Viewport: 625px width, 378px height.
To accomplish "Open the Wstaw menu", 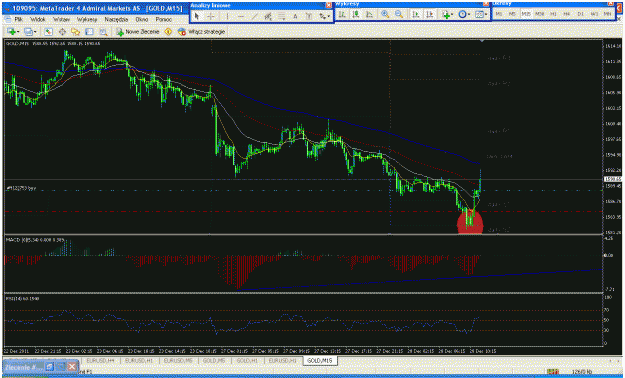I will pos(61,20).
